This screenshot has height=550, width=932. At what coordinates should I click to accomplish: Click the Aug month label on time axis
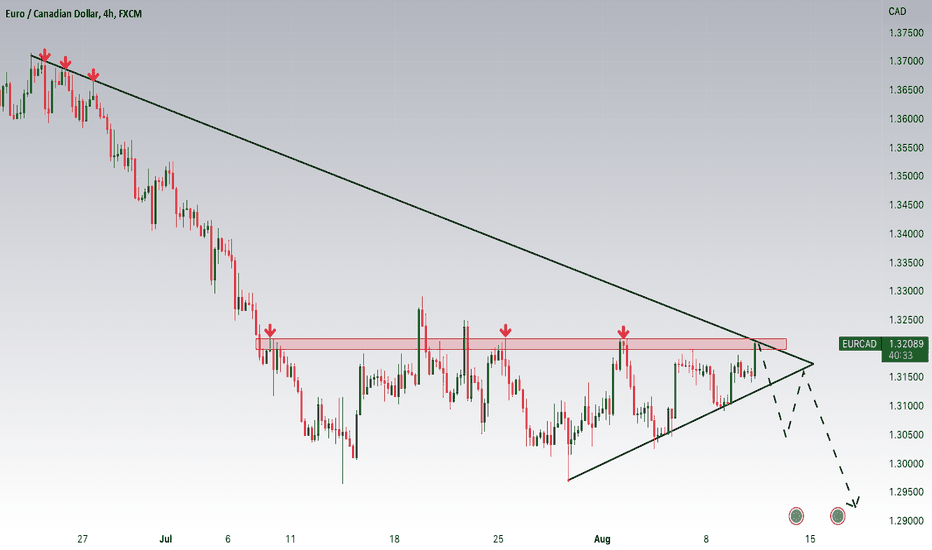pyautogui.click(x=602, y=539)
